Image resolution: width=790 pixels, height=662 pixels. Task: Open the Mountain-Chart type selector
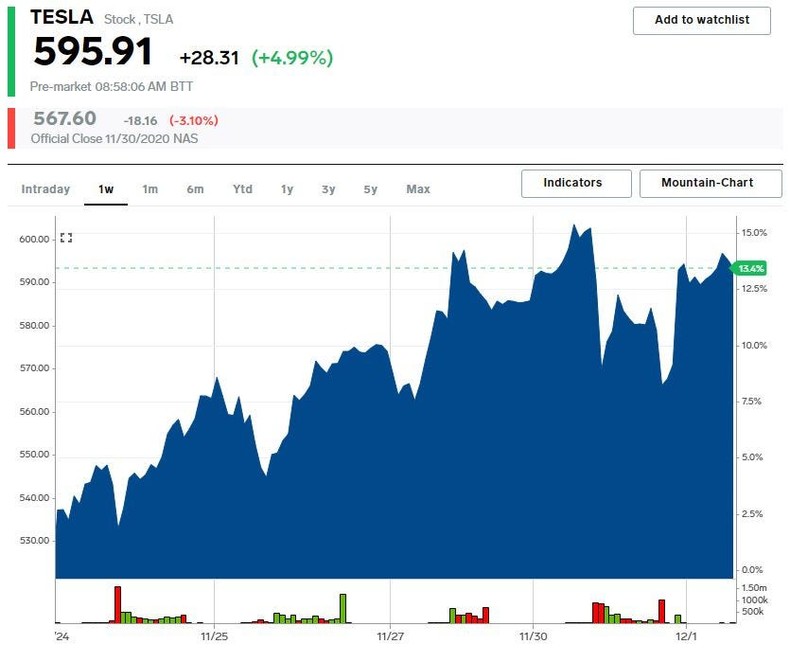click(x=707, y=183)
